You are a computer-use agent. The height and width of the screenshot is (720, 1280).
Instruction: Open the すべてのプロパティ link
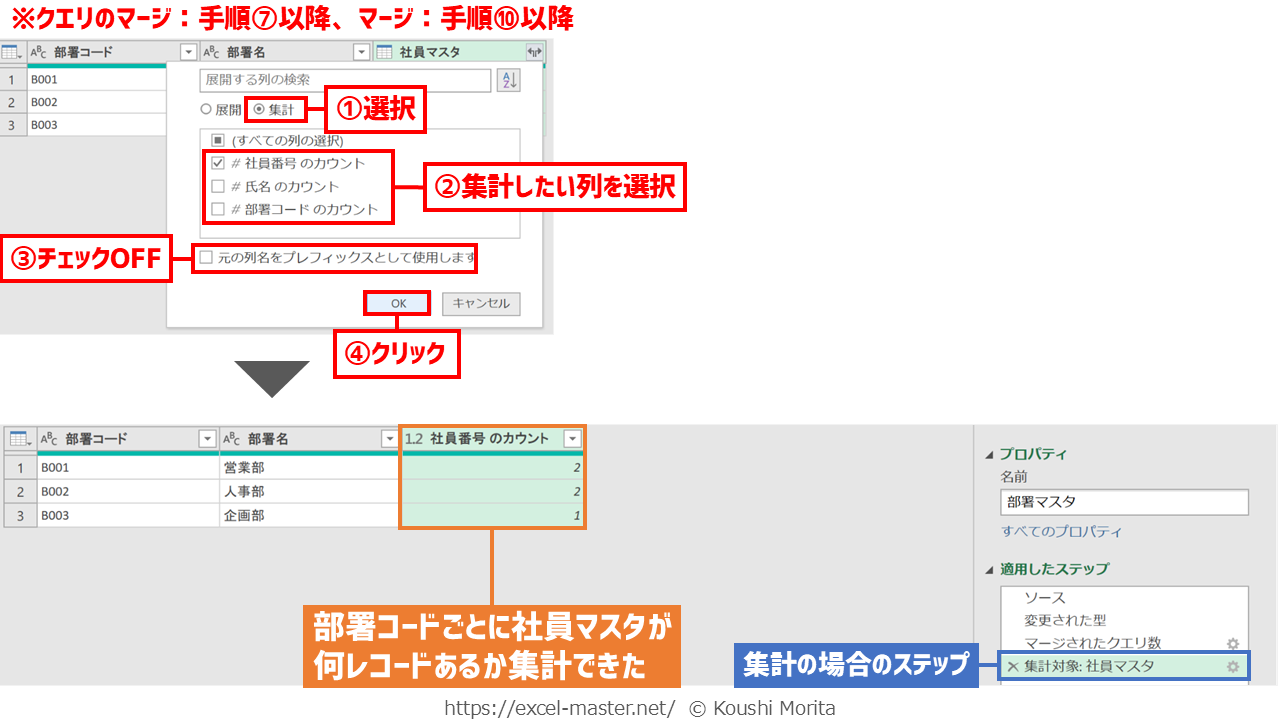(x=1061, y=532)
